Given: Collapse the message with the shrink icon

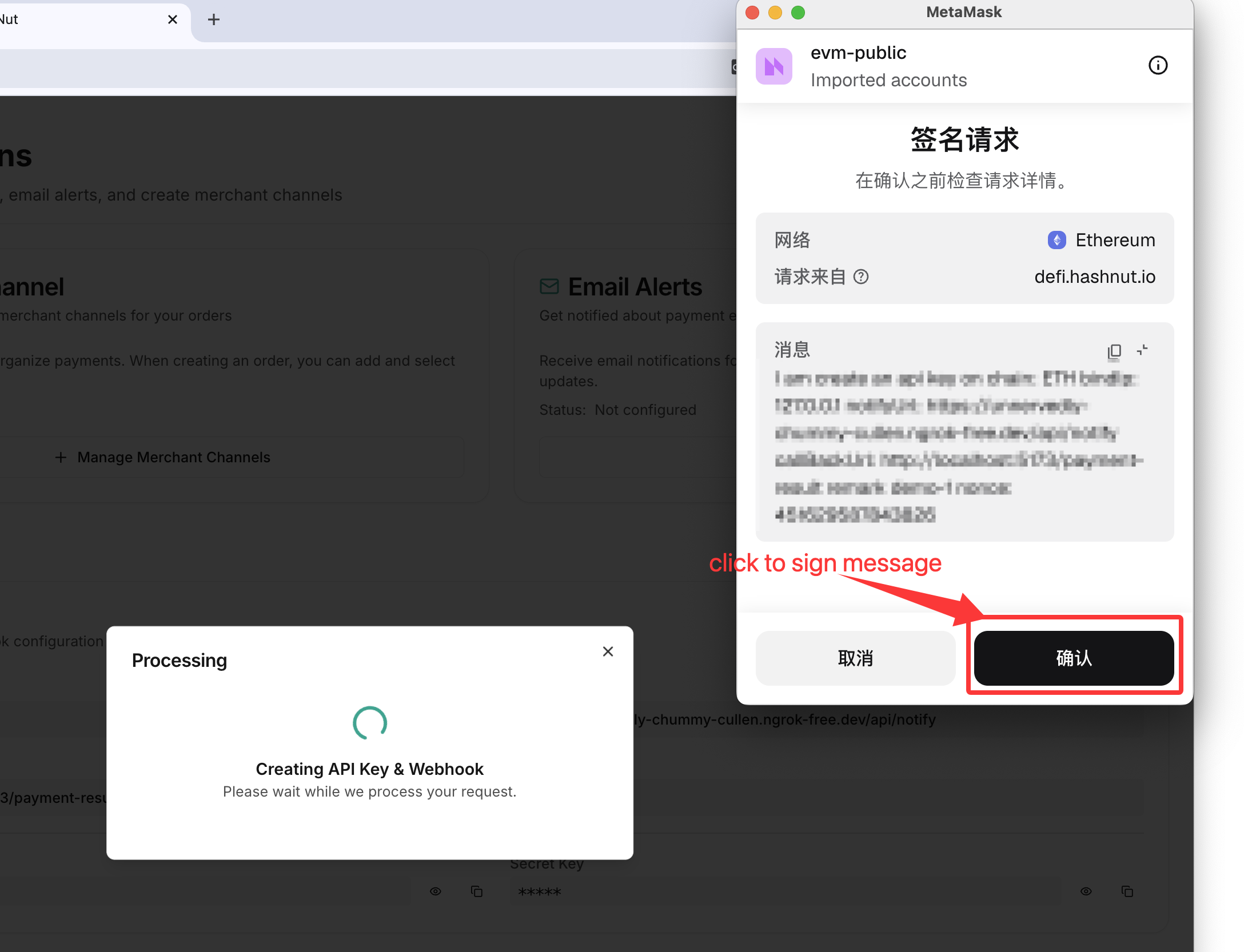Looking at the screenshot, I should (x=1142, y=350).
